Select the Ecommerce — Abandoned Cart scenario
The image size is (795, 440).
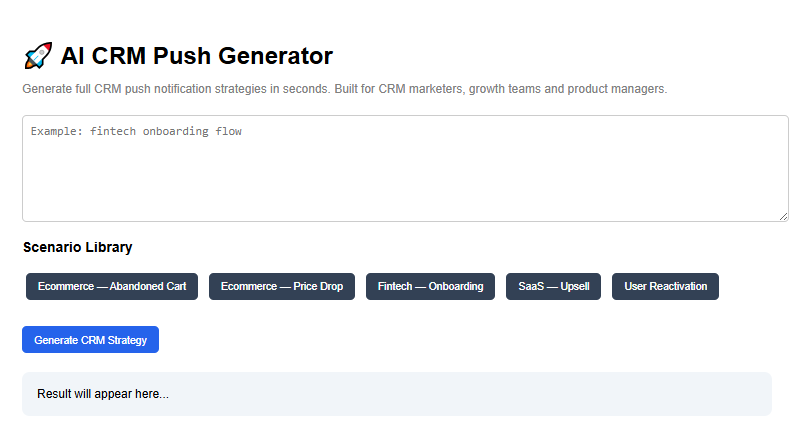(112, 286)
